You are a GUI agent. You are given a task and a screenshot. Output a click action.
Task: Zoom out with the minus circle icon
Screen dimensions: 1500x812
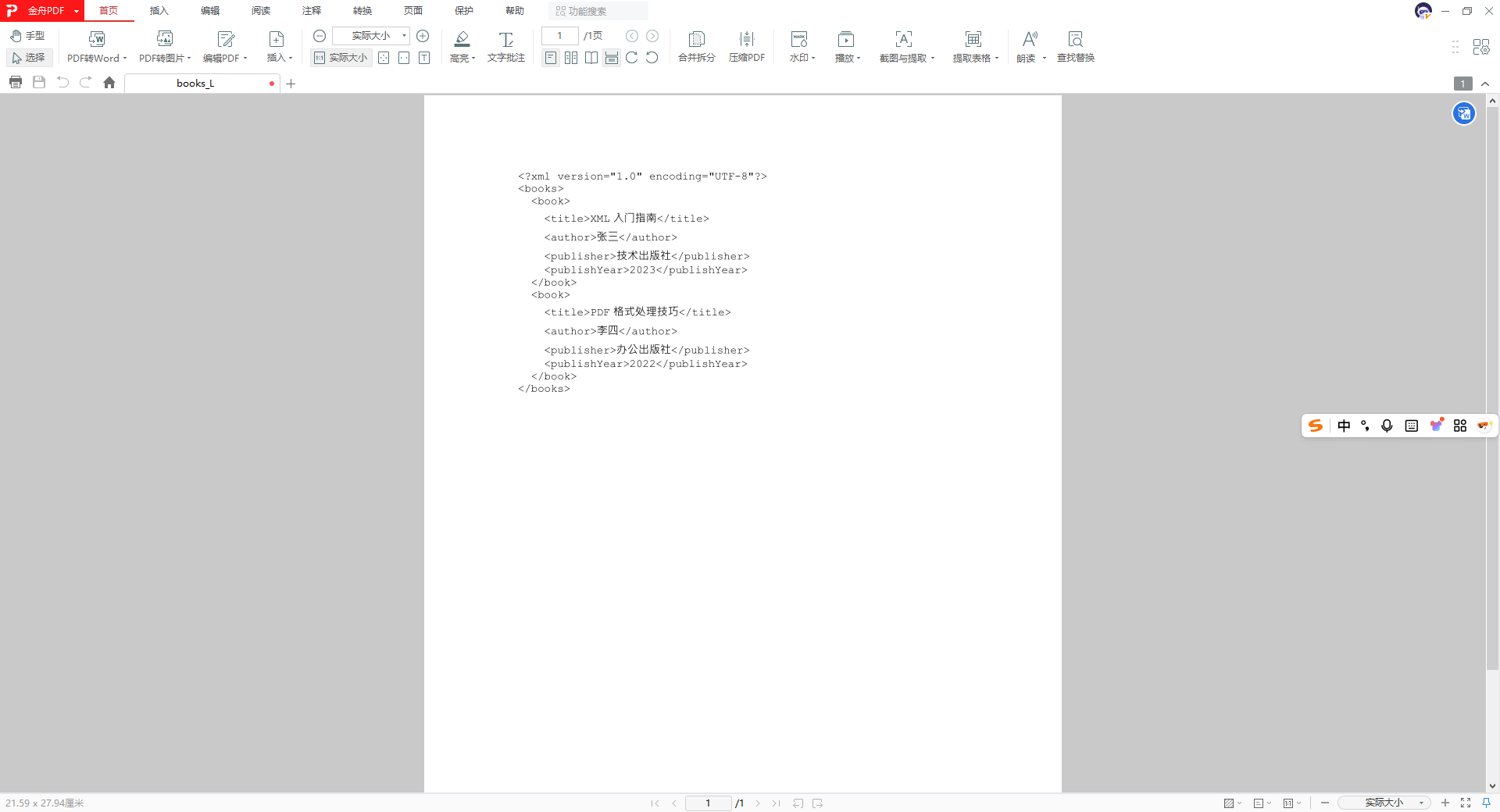pyautogui.click(x=320, y=36)
